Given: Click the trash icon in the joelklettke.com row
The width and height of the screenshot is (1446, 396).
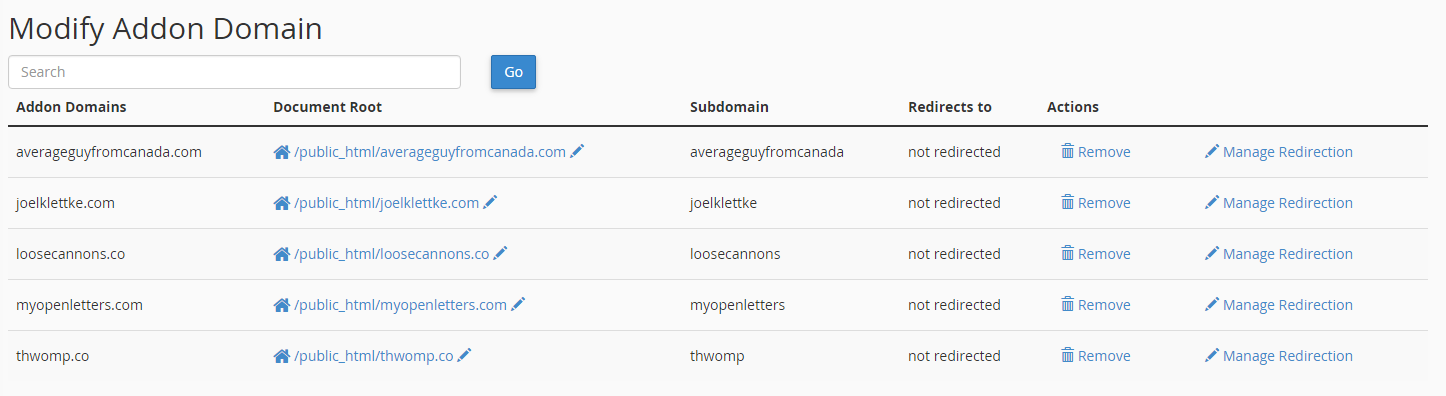Looking at the screenshot, I should 1067,203.
